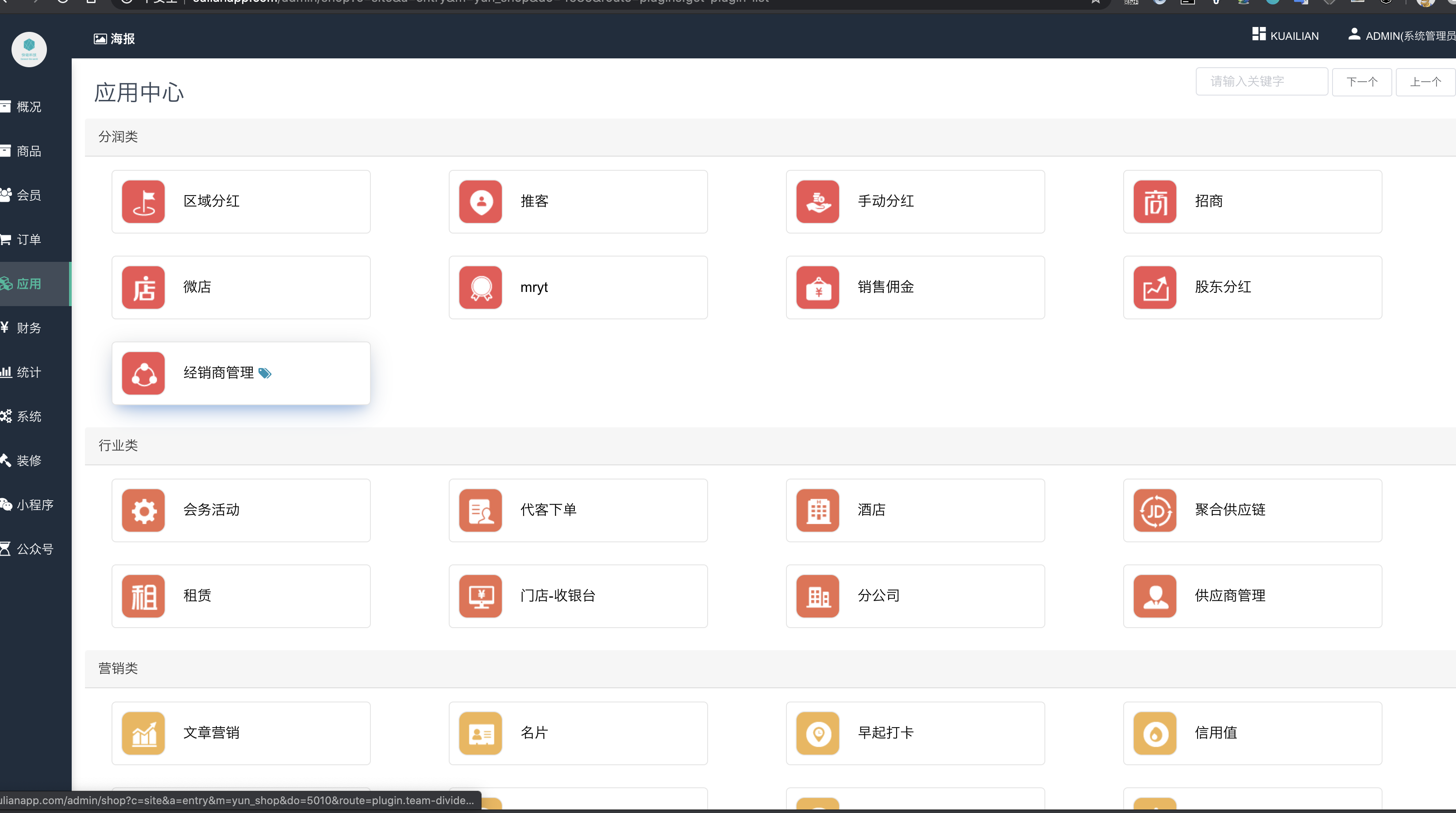The width and height of the screenshot is (1456, 813).
Task: Click the KUAILIAN grid icon
Action: point(1259,34)
